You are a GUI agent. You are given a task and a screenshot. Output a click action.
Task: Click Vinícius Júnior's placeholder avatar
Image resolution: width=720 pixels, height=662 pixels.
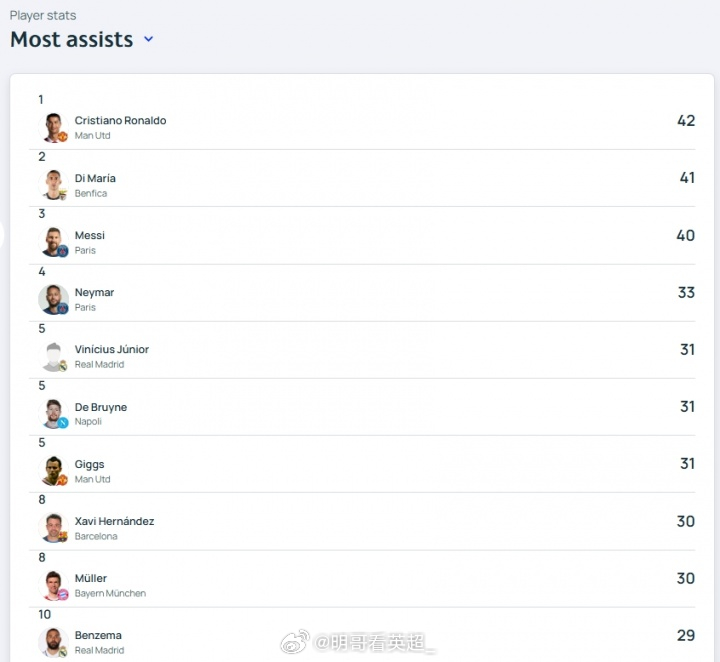tap(53, 356)
